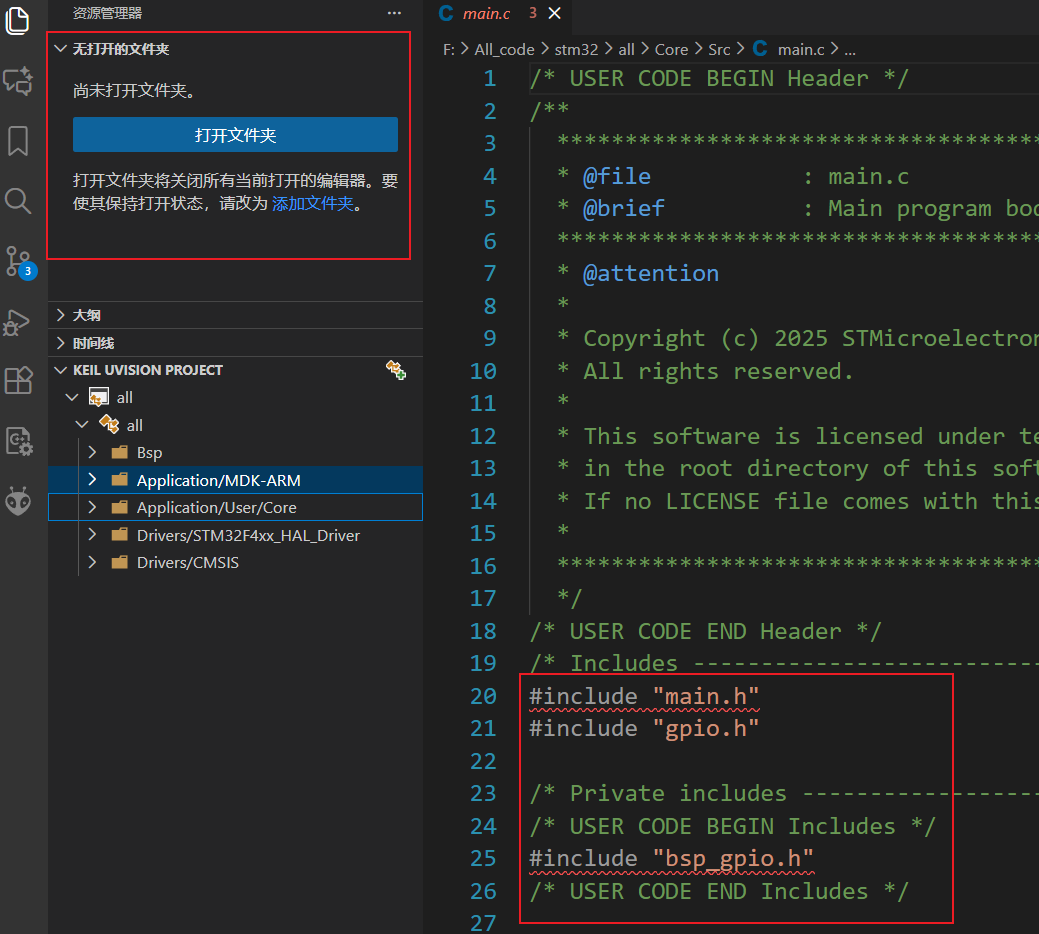Open the PlatformIO alien head icon

coord(19,501)
